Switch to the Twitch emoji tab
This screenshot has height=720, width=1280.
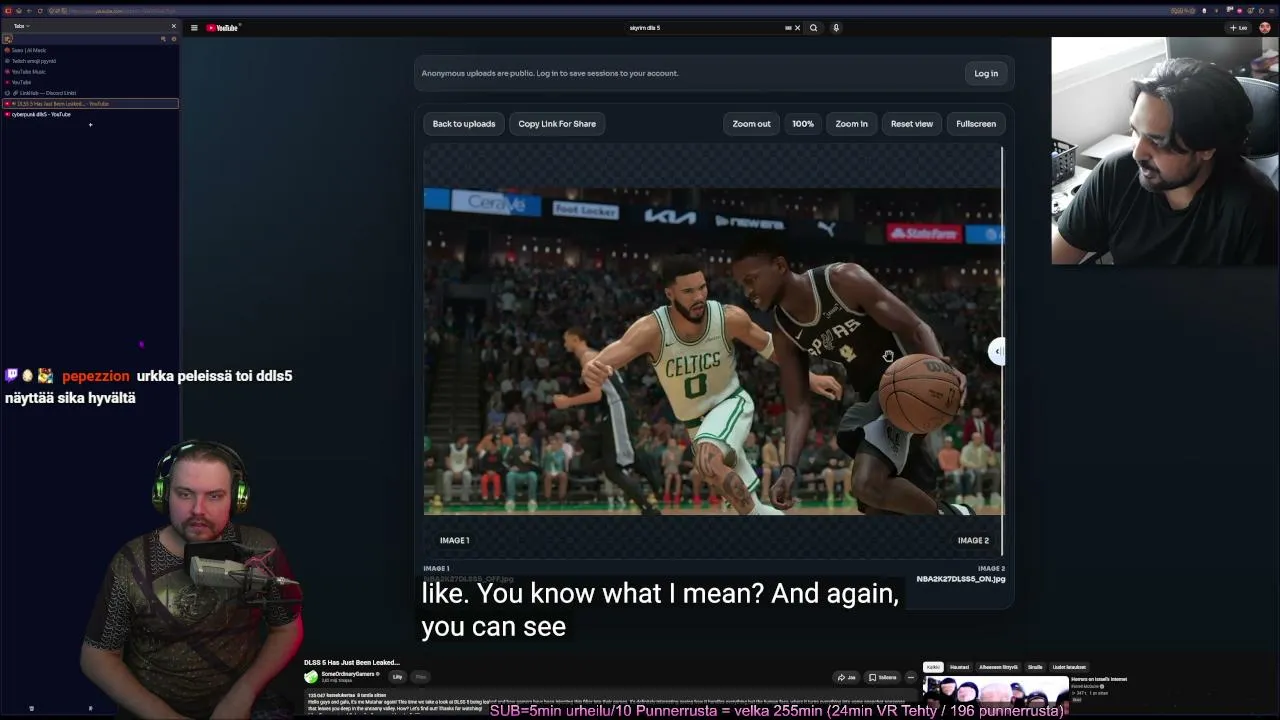[x=90, y=61]
